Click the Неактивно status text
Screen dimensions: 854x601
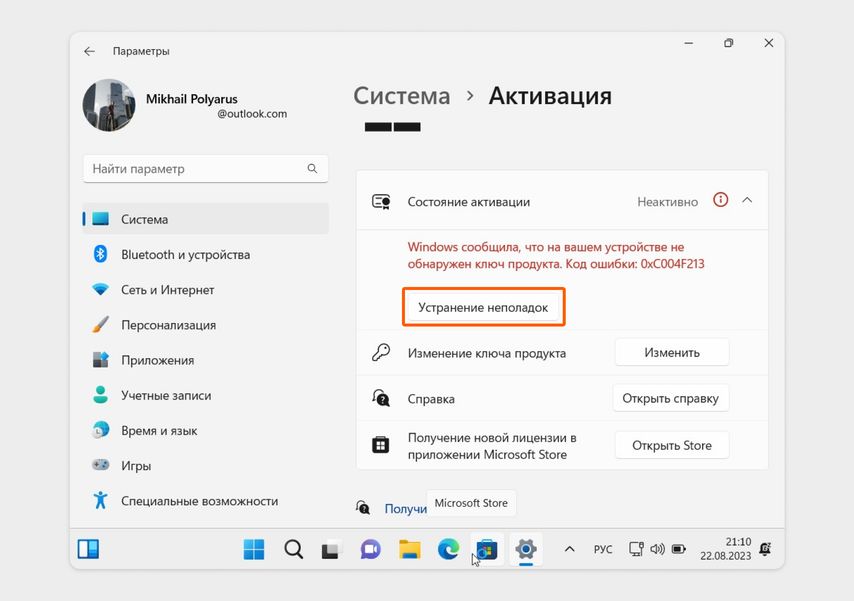(667, 202)
